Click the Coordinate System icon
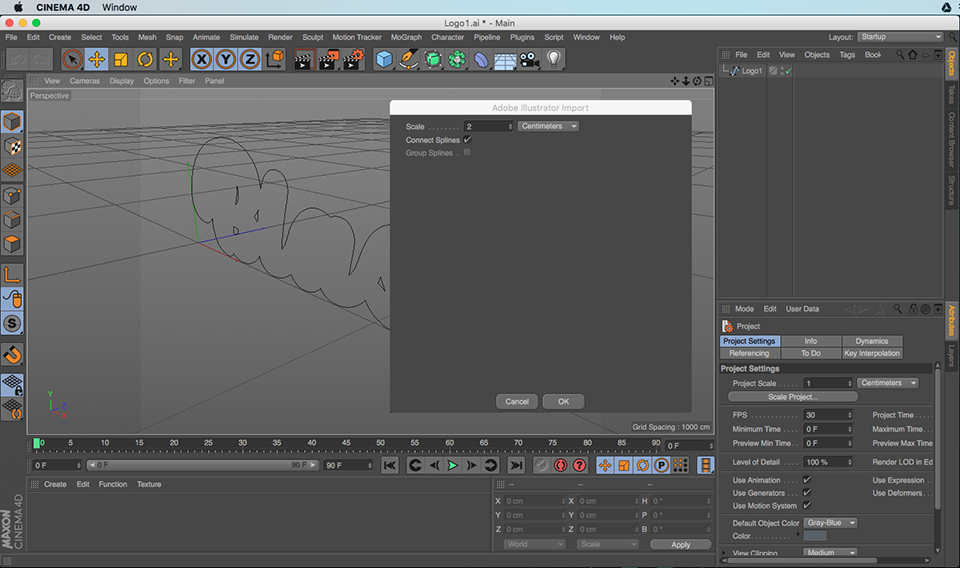This screenshot has height=568, width=960. [x=275, y=59]
